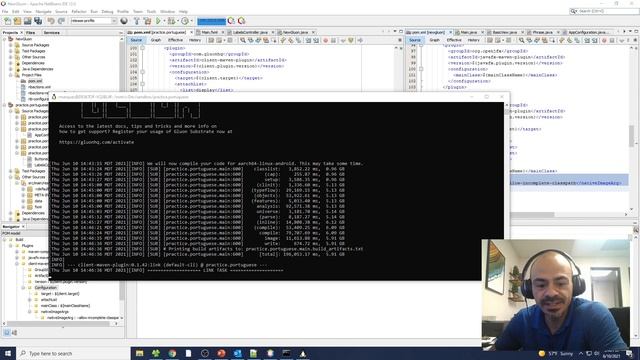The image size is (640, 360).
Task: Click the find selection magnifier icon, left editor
Action: pyautogui.click(x=243, y=40)
